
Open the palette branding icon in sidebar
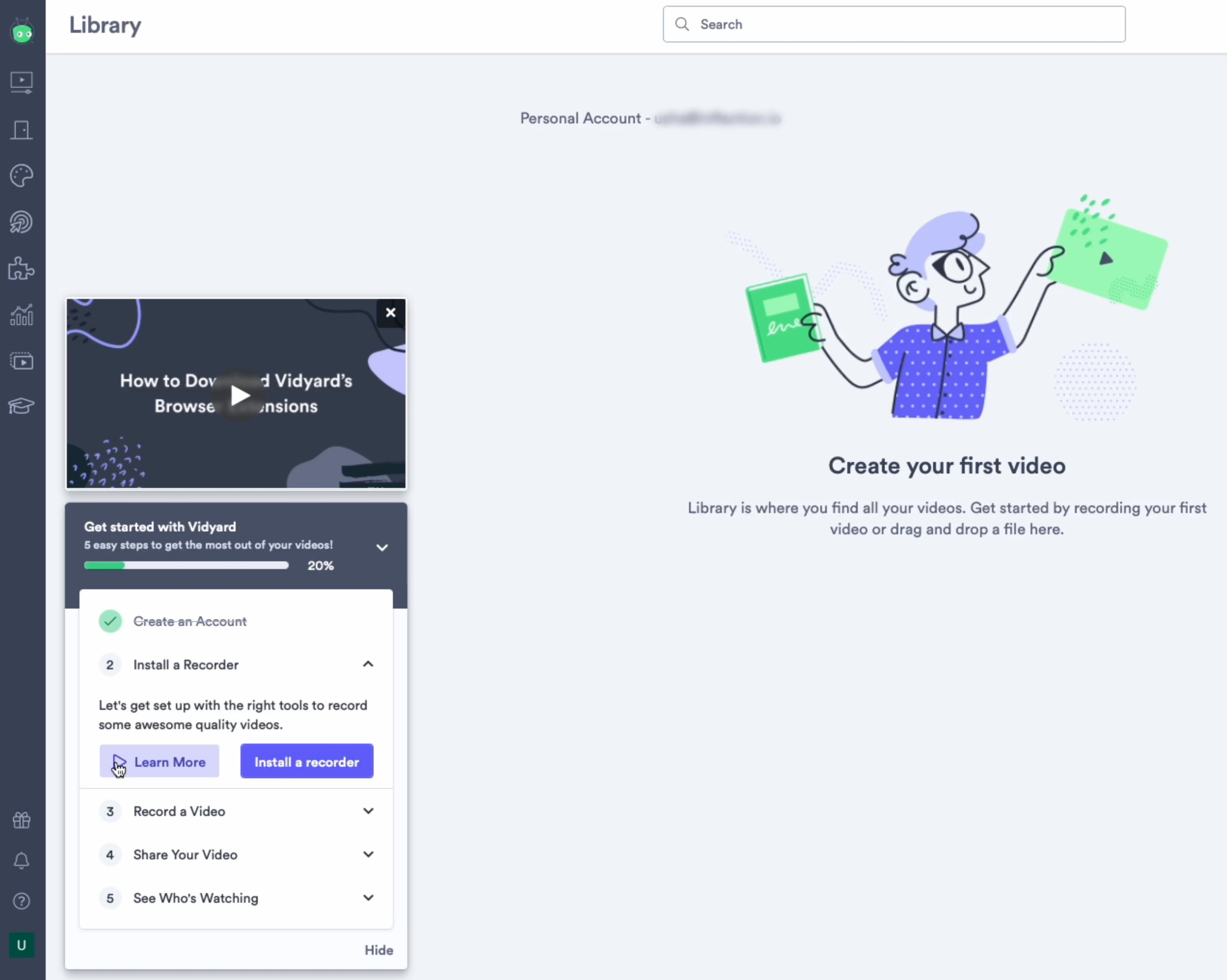[22, 176]
